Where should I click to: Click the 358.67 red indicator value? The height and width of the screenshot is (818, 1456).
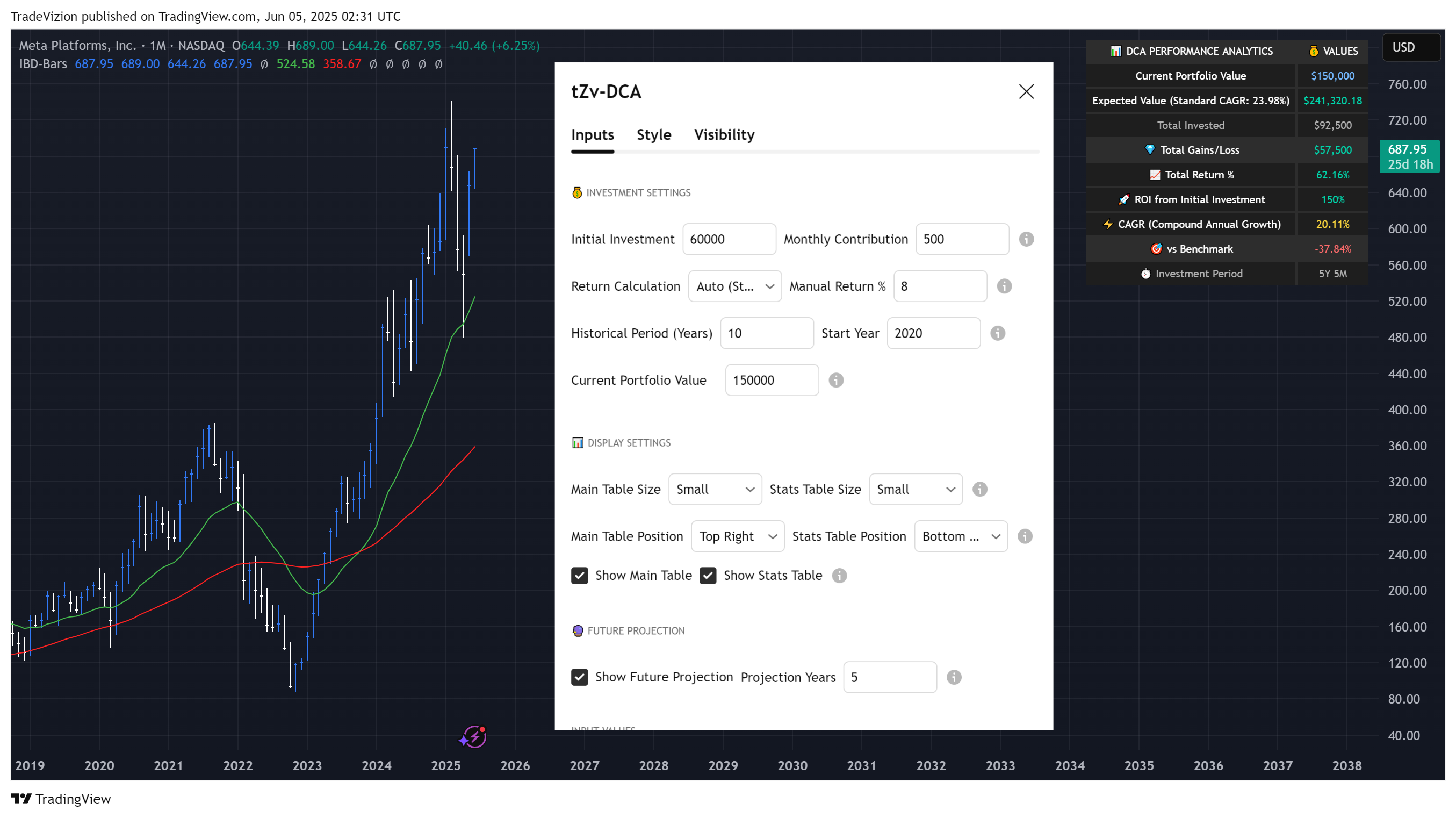coord(341,64)
